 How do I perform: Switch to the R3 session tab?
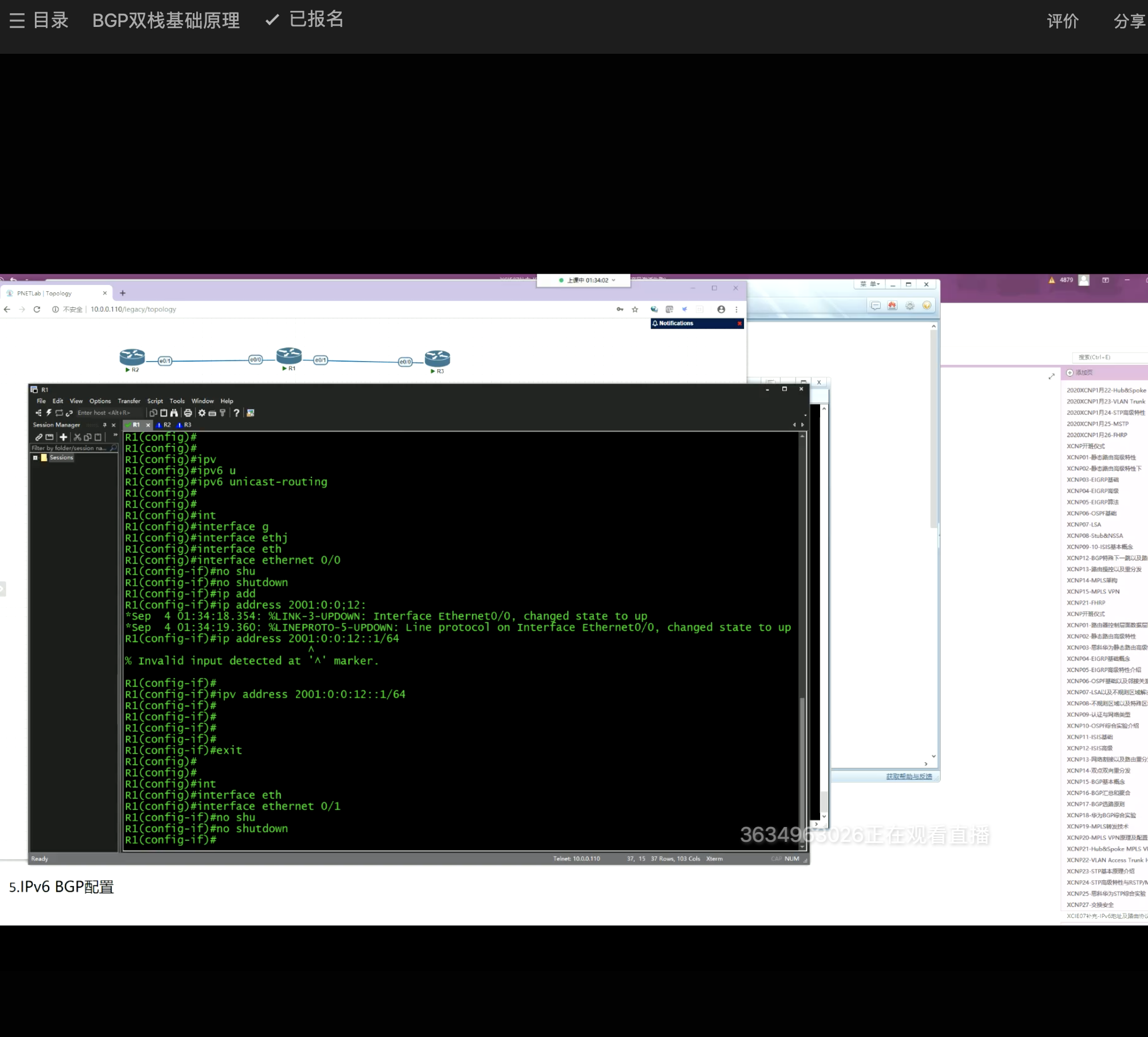(184, 425)
